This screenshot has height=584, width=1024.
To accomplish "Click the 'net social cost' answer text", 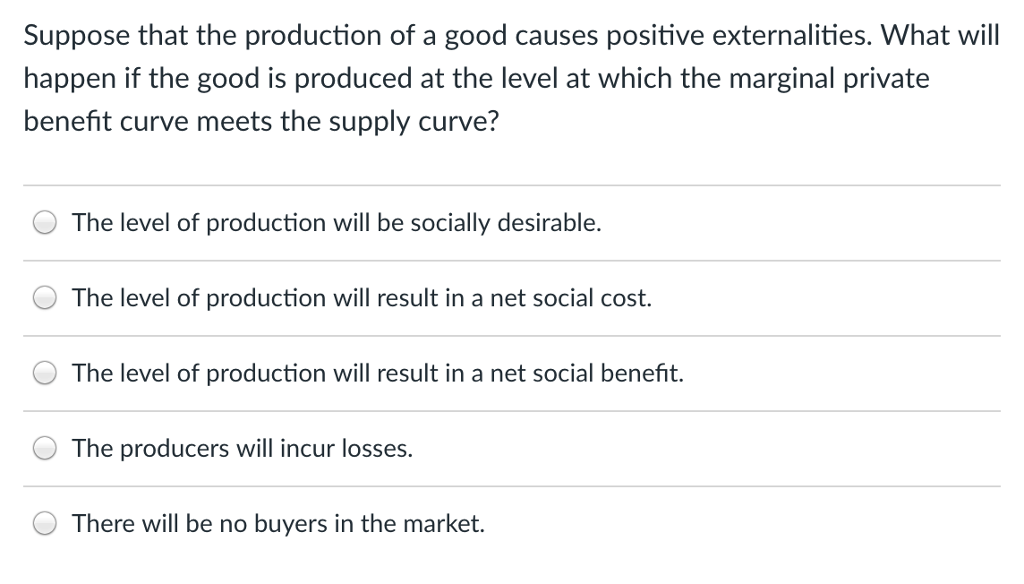I will pos(362,297).
